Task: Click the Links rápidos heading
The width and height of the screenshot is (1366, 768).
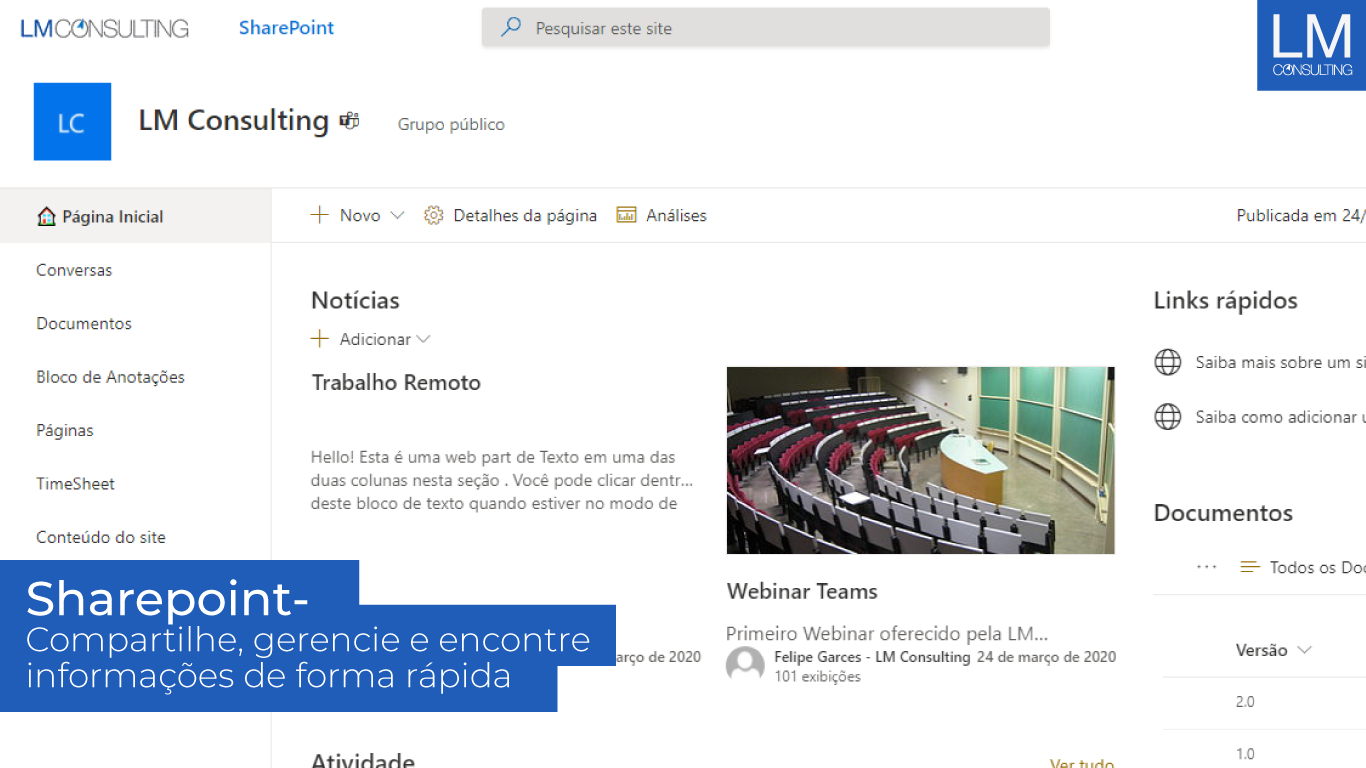Action: point(1225,300)
